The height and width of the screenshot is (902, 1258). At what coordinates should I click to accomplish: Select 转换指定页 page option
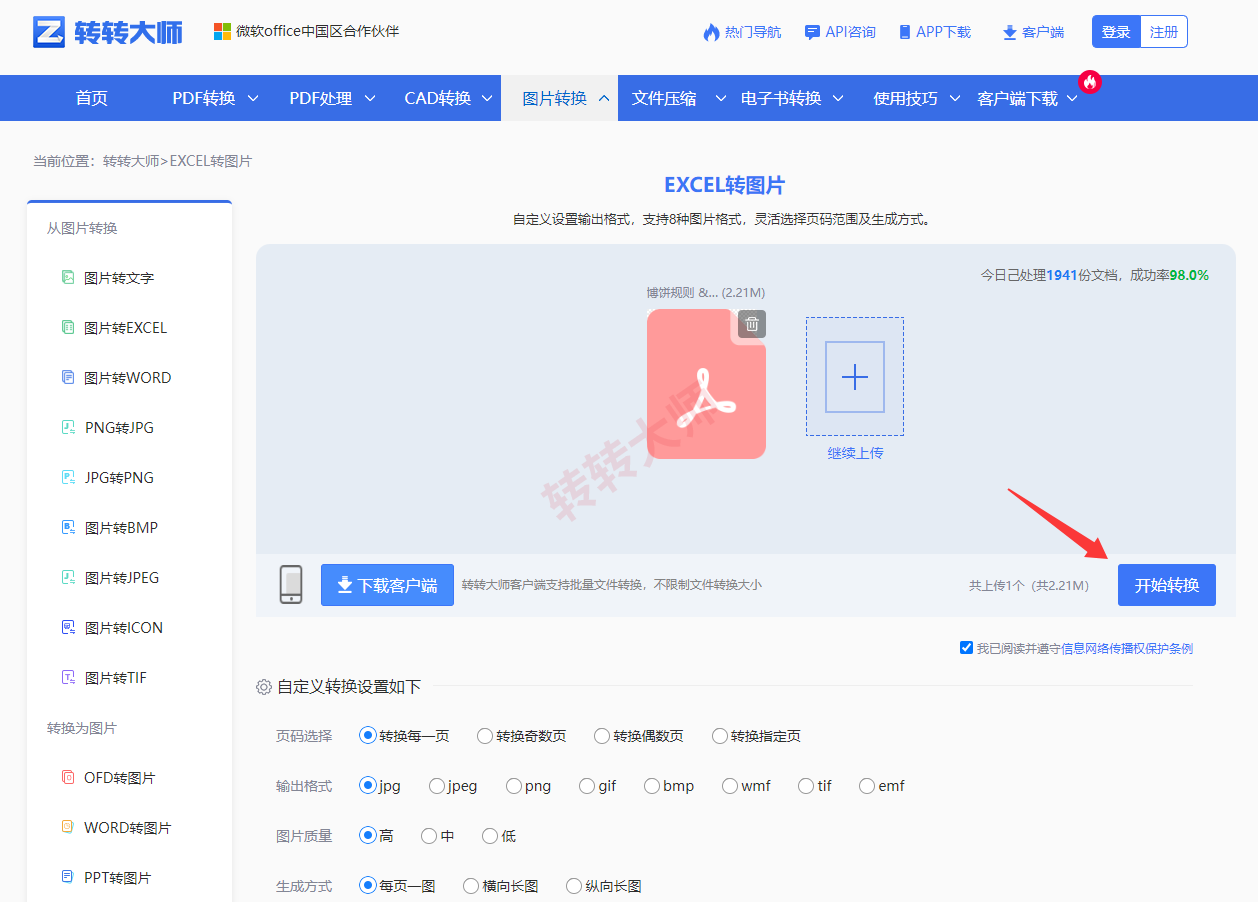[x=720, y=736]
